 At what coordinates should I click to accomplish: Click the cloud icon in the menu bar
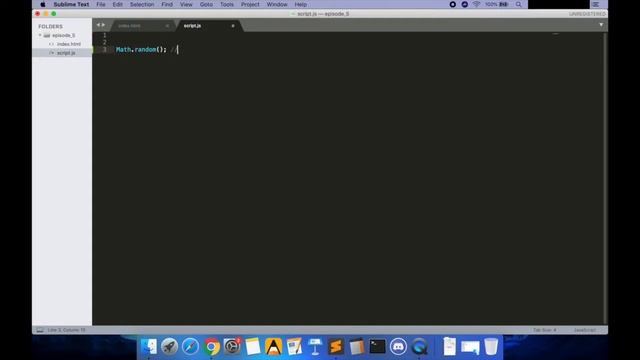coord(464,4)
